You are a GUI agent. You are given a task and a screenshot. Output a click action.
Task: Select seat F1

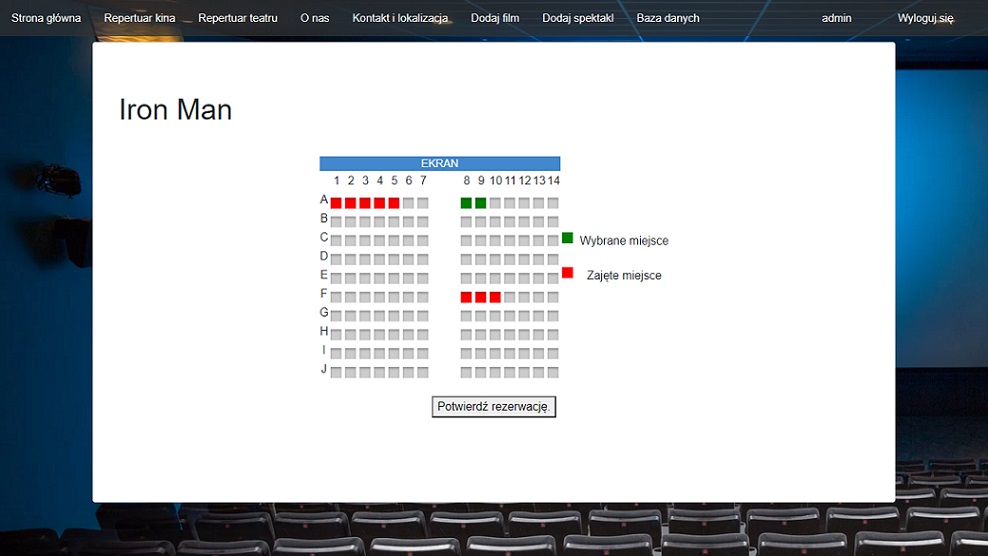336,297
